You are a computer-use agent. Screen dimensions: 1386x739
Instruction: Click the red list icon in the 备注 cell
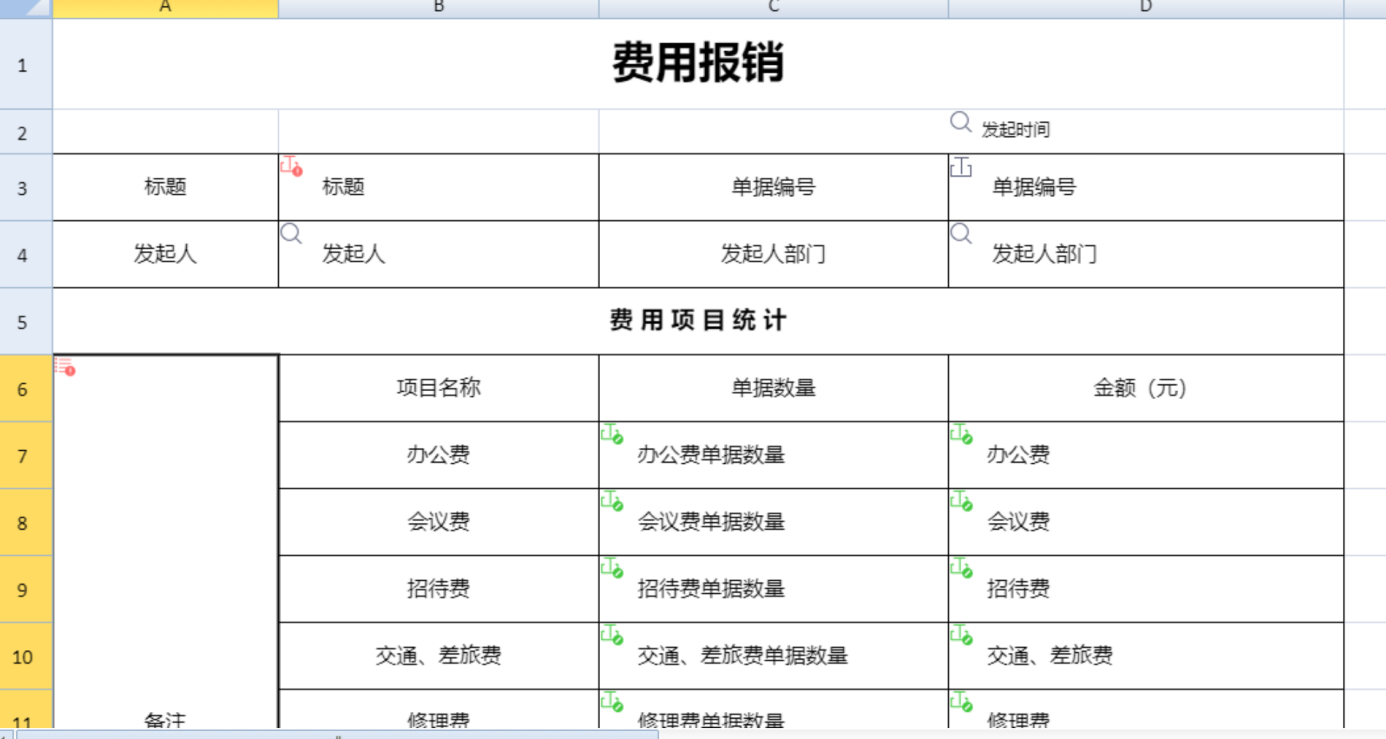point(65,367)
